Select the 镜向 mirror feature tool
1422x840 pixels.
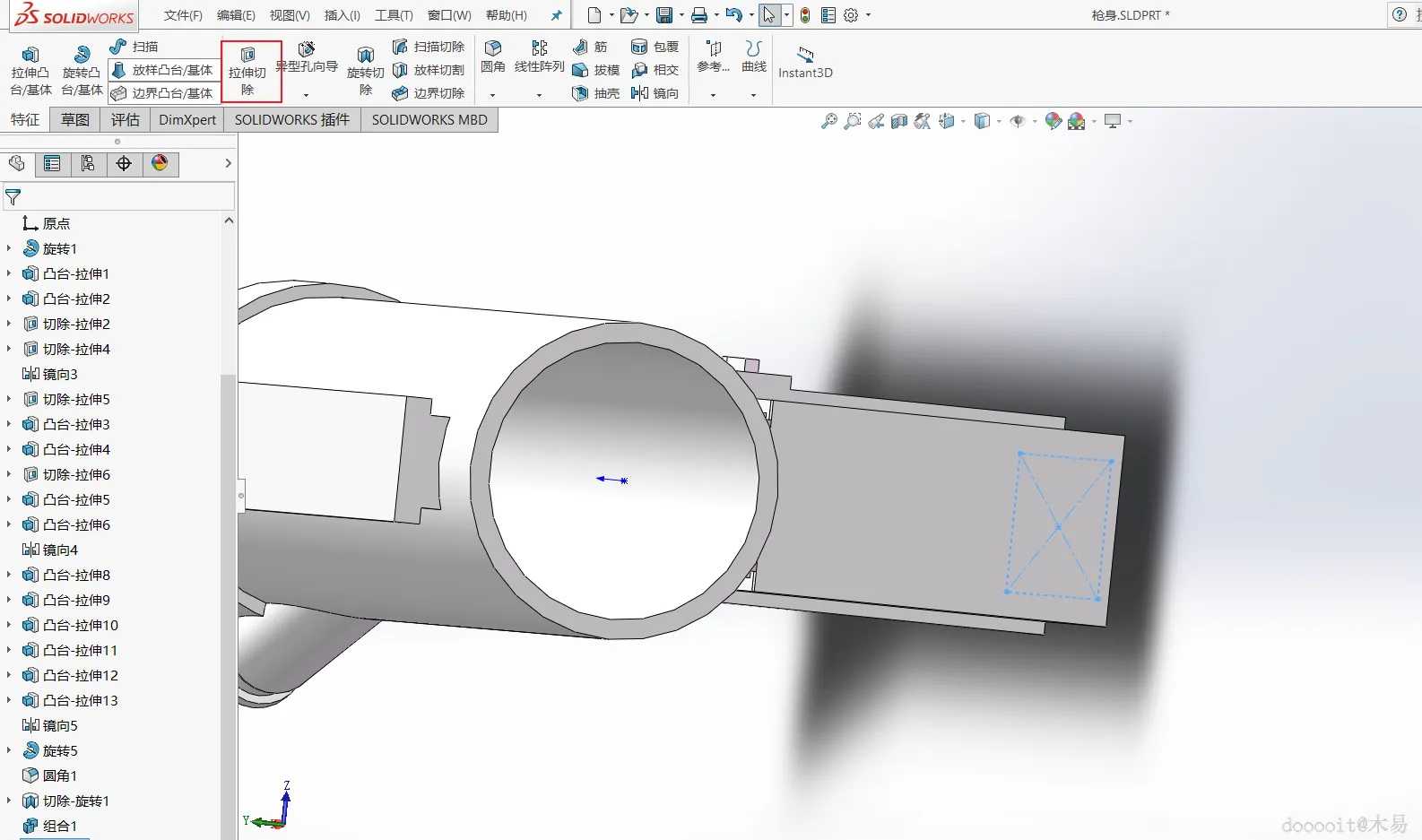click(655, 93)
